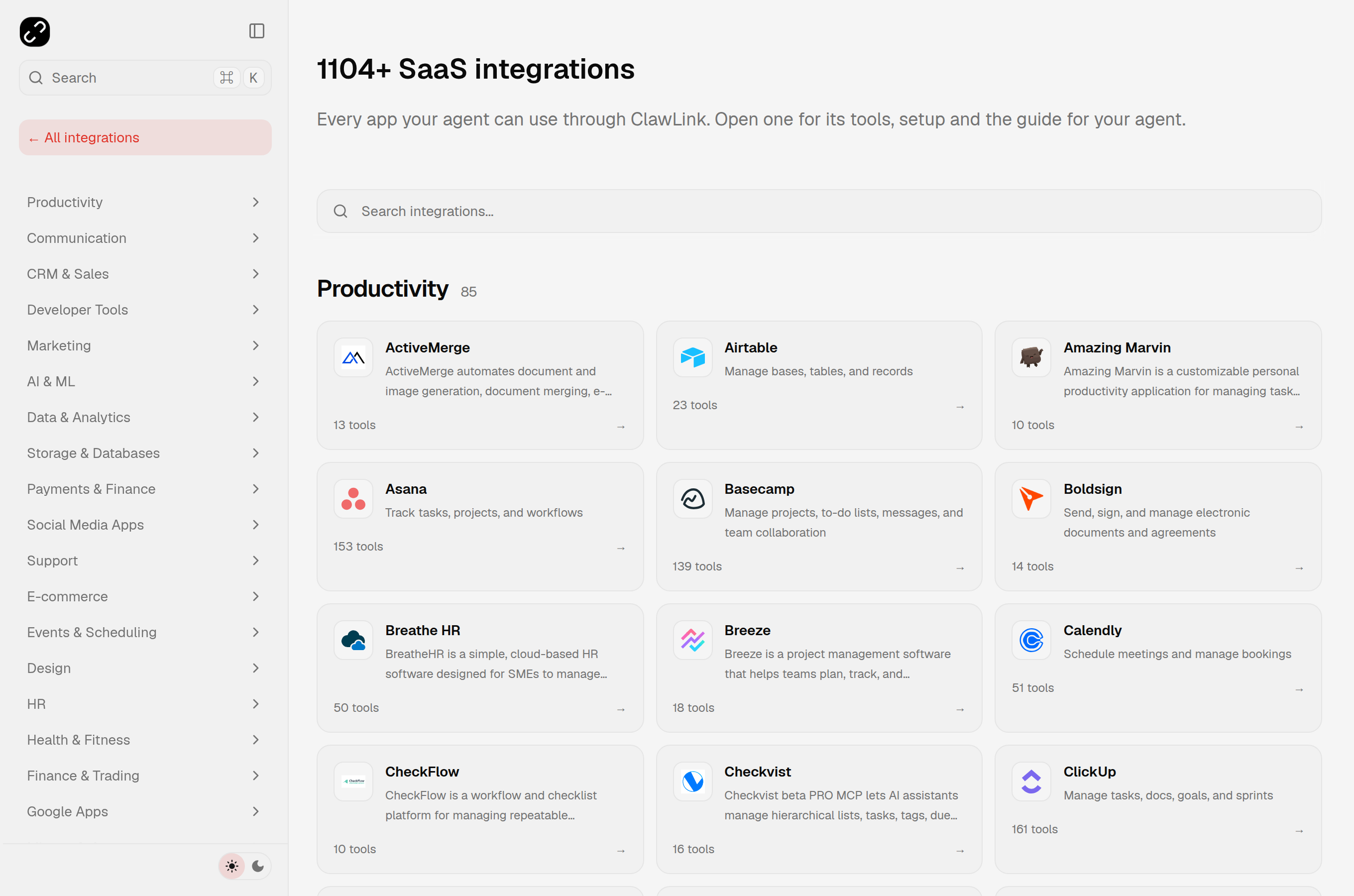Image resolution: width=1354 pixels, height=896 pixels.
Task: Expand the AI & ML chevron
Action: click(255, 381)
